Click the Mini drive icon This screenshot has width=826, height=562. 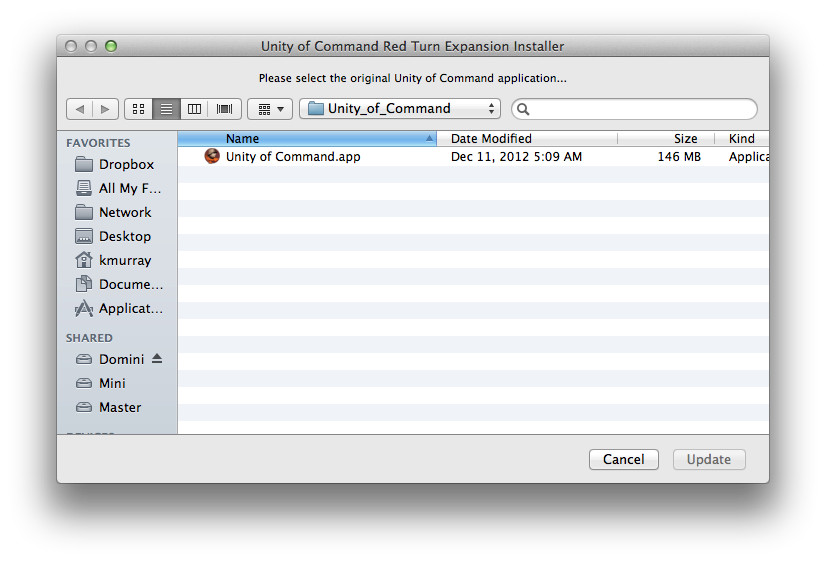click(x=84, y=383)
